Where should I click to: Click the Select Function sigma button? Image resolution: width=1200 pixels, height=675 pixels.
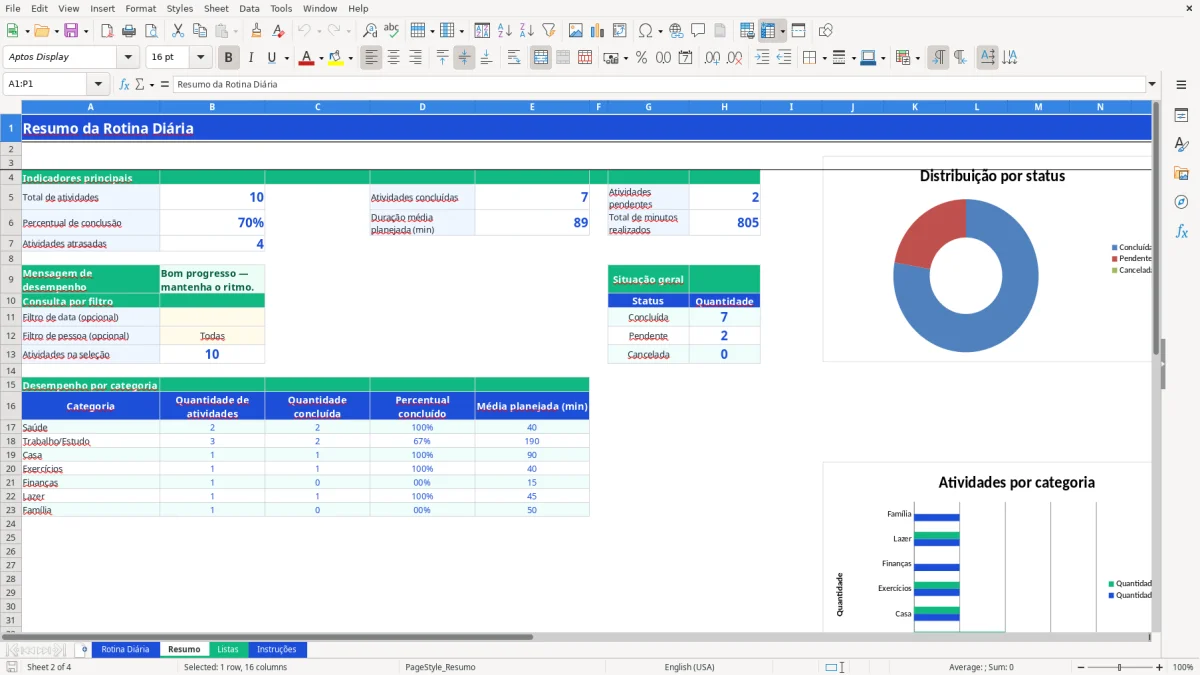coord(140,84)
